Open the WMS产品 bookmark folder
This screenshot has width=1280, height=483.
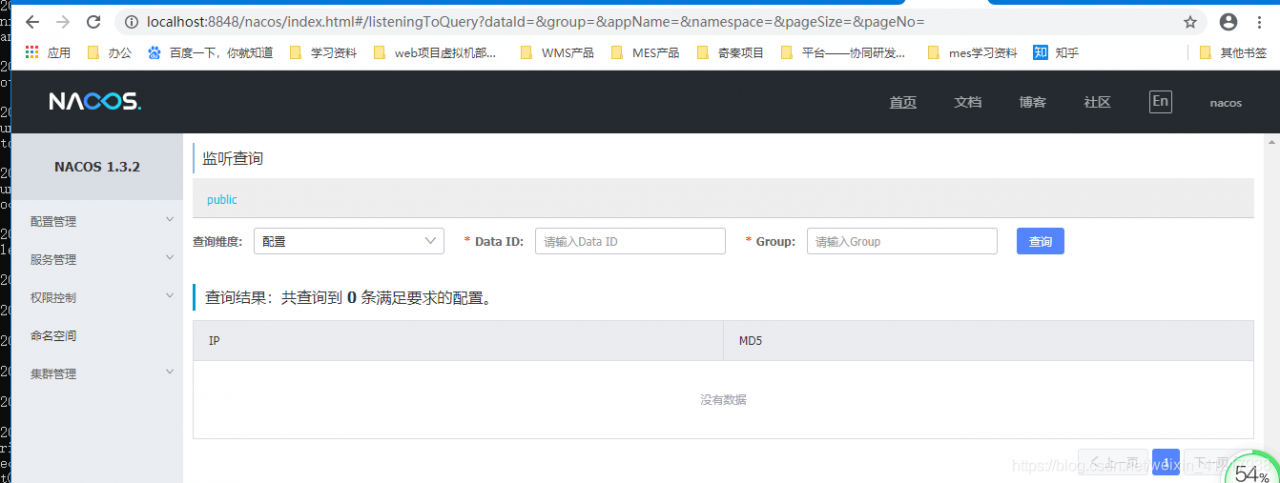pos(557,53)
